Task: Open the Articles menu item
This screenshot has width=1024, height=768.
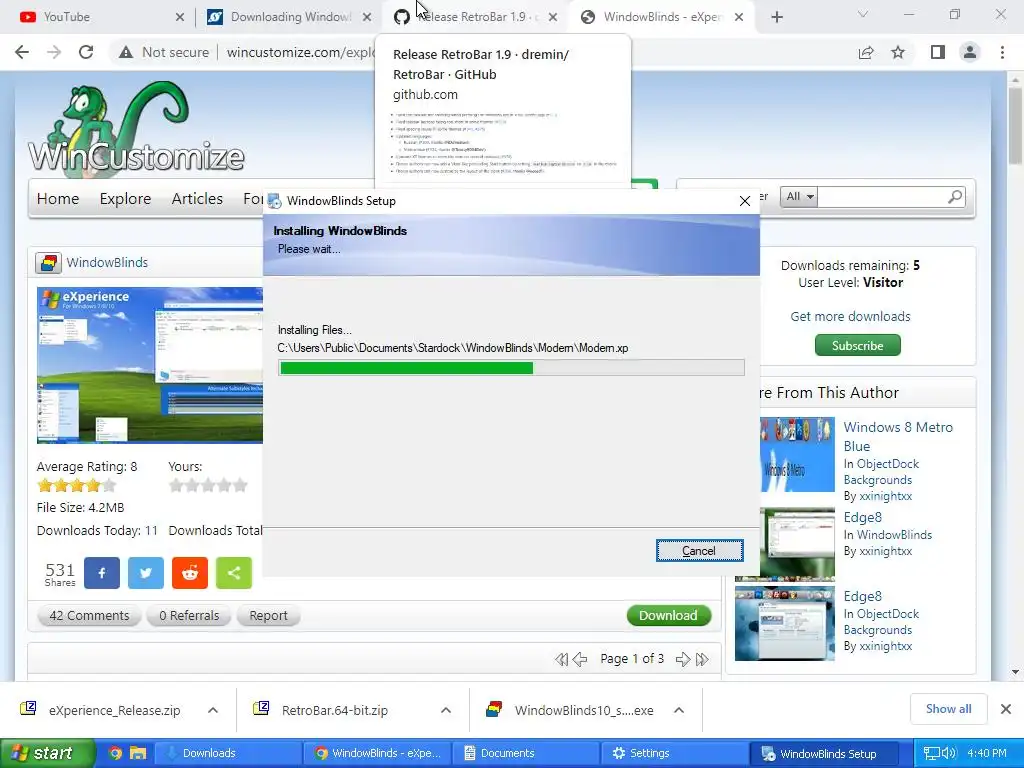Action: click(197, 199)
